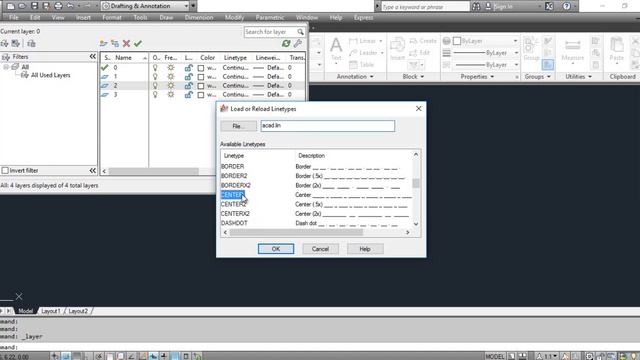640x360 pixels.
Task: Click the Help question mark icon in title bar
Action: tap(567, 6)
